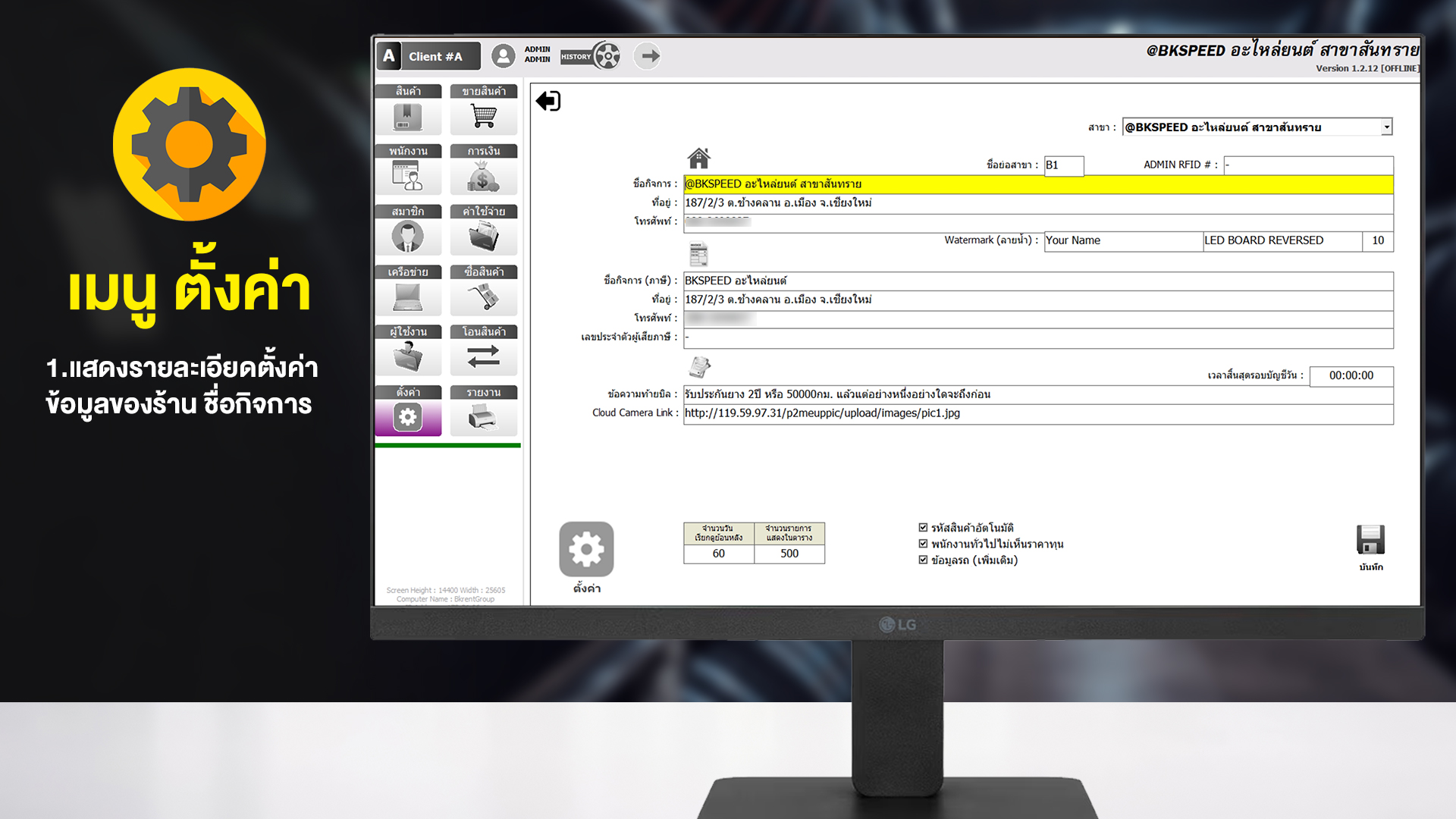Viewport: 1456px width, 819px height.
Task: Click the yellow ชื่อกิจการ business name field
Action: [x=1038, y=184]
